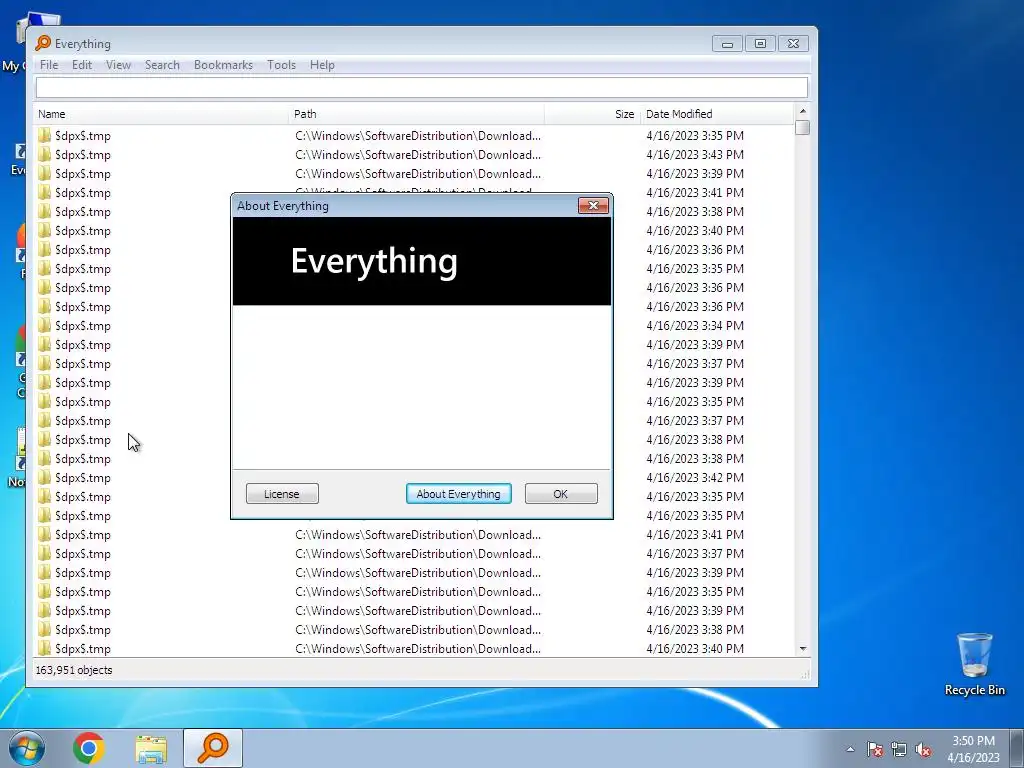
Task: Open the Help menu
Action: click(322, 65)
